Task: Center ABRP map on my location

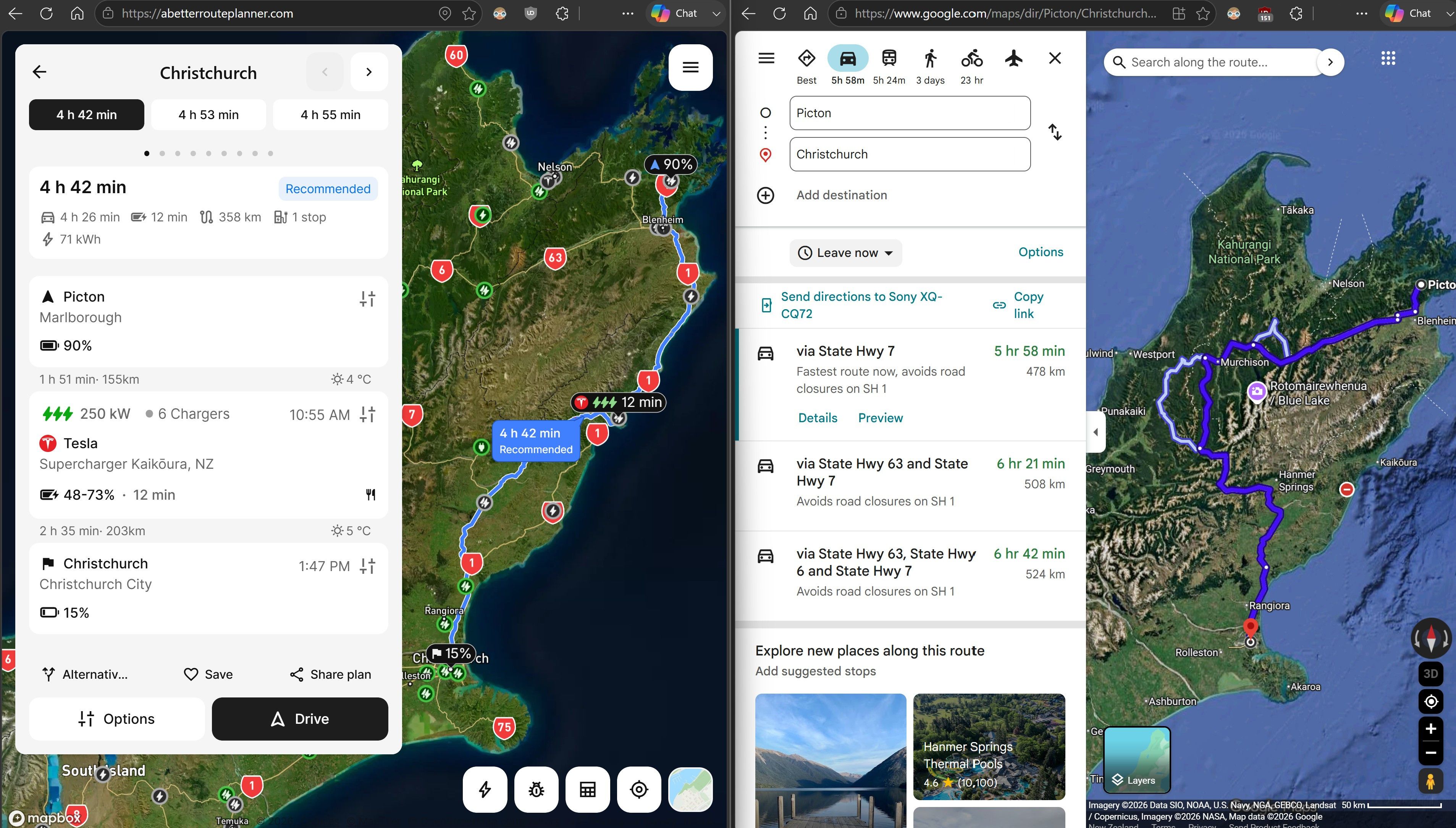Action: (639, 789)
